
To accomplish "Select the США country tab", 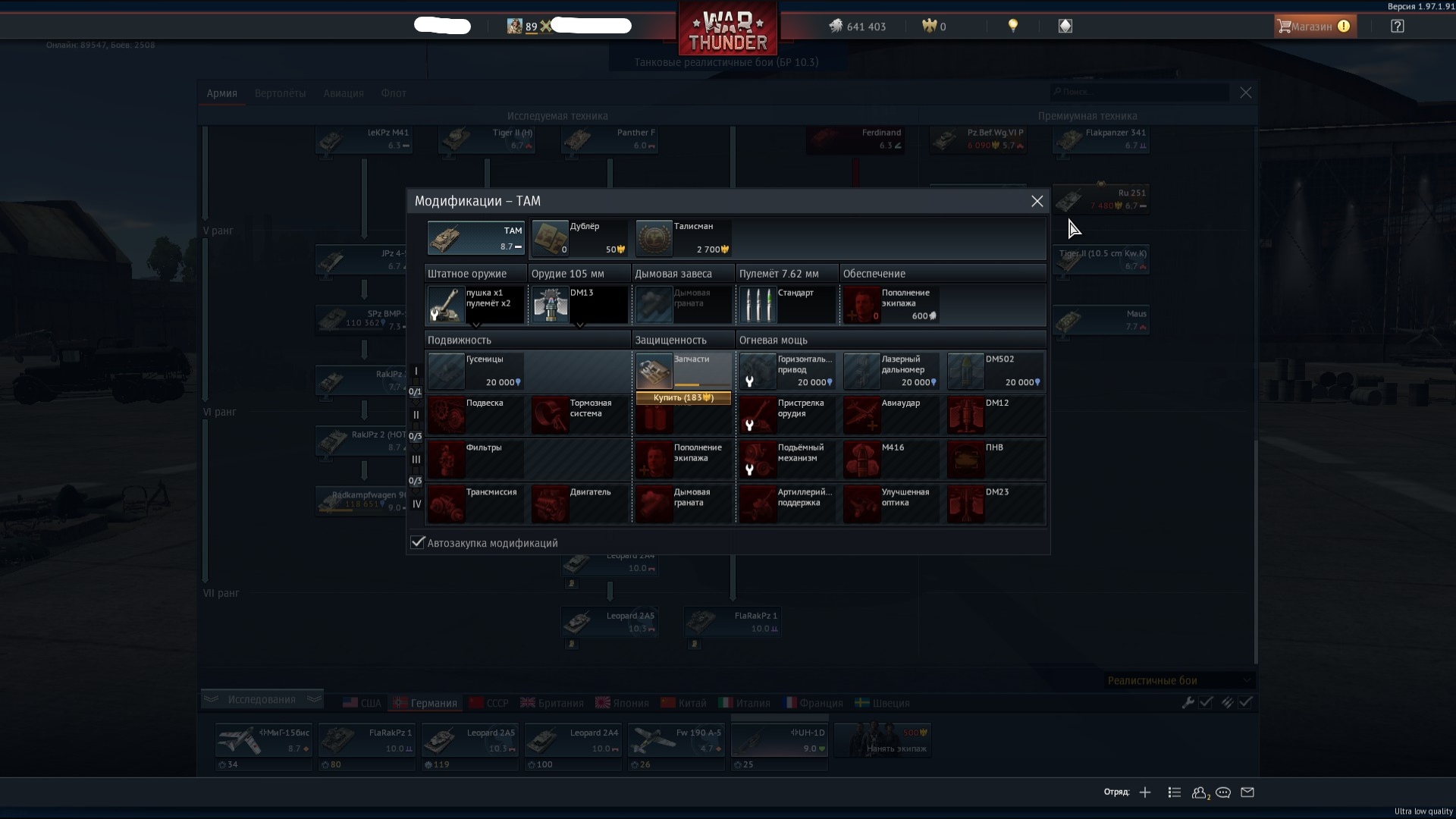I will pyautogui.click(x=362, y=703).
